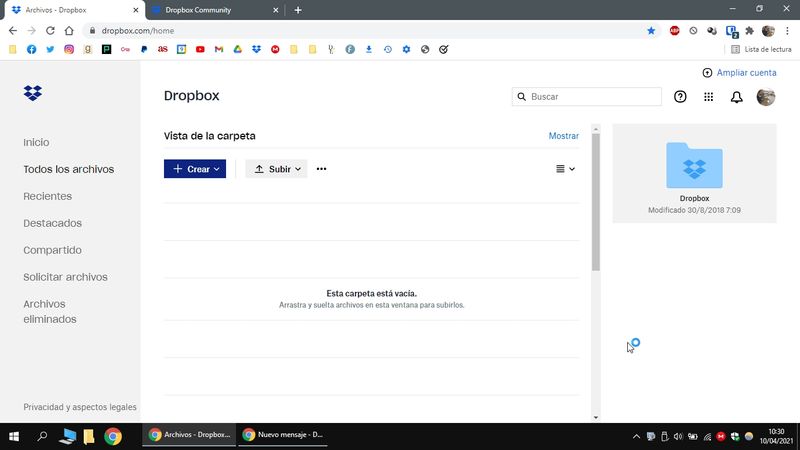Click the Buscar search field
This screenshot has width=800, height=450.
587,96
